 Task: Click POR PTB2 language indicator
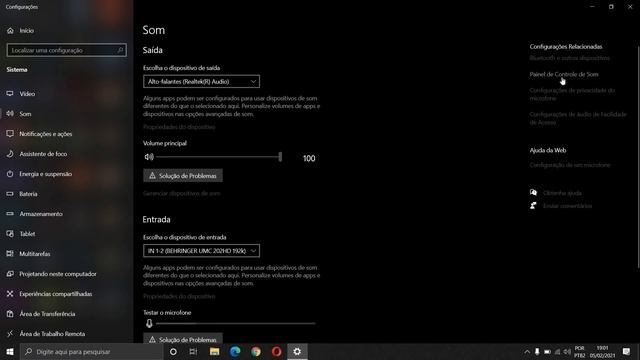pos(580,352)
